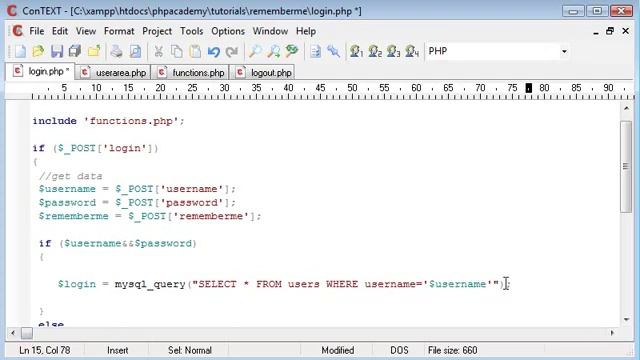Image resolution: width=640 pixels, height=360 pixels.
Task: Open Find with the magnifier icon
Action: click(x=255, y=51)
